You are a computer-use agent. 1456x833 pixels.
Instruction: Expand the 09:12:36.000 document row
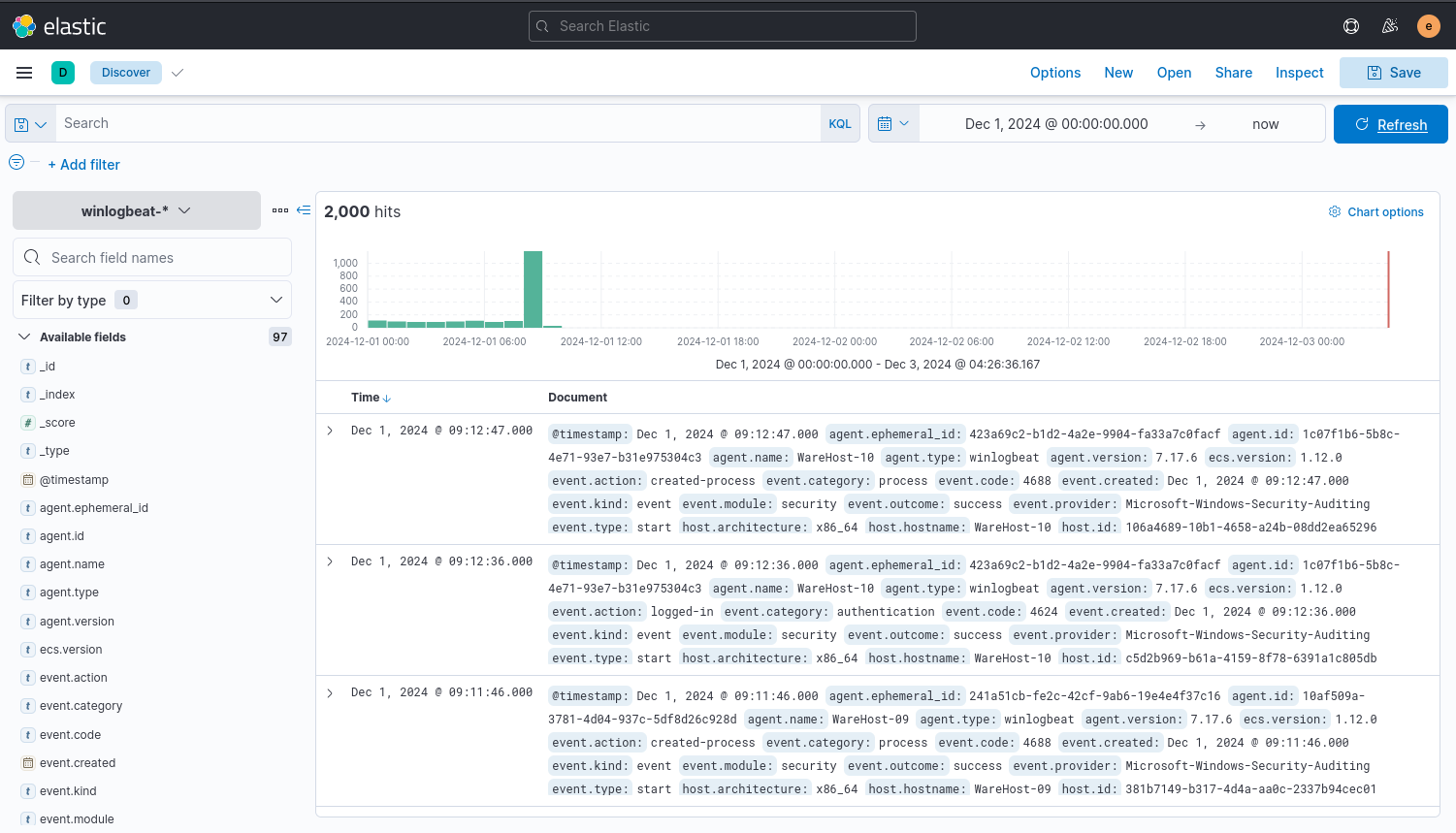pyautogui.click(x=330, y=561)
